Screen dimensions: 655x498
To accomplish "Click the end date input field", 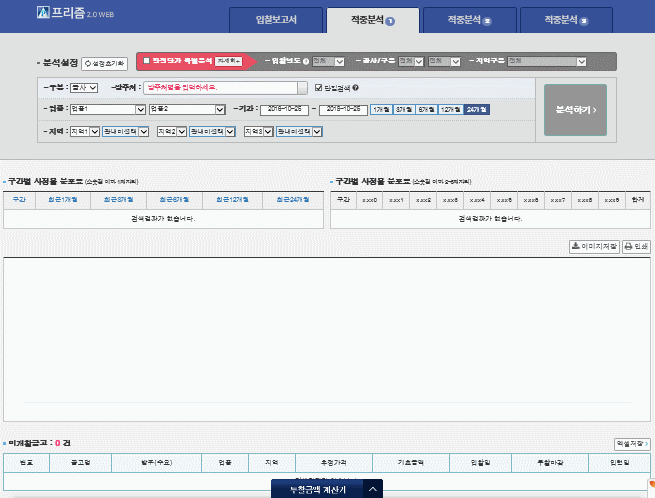I will (x=343, y=110).
